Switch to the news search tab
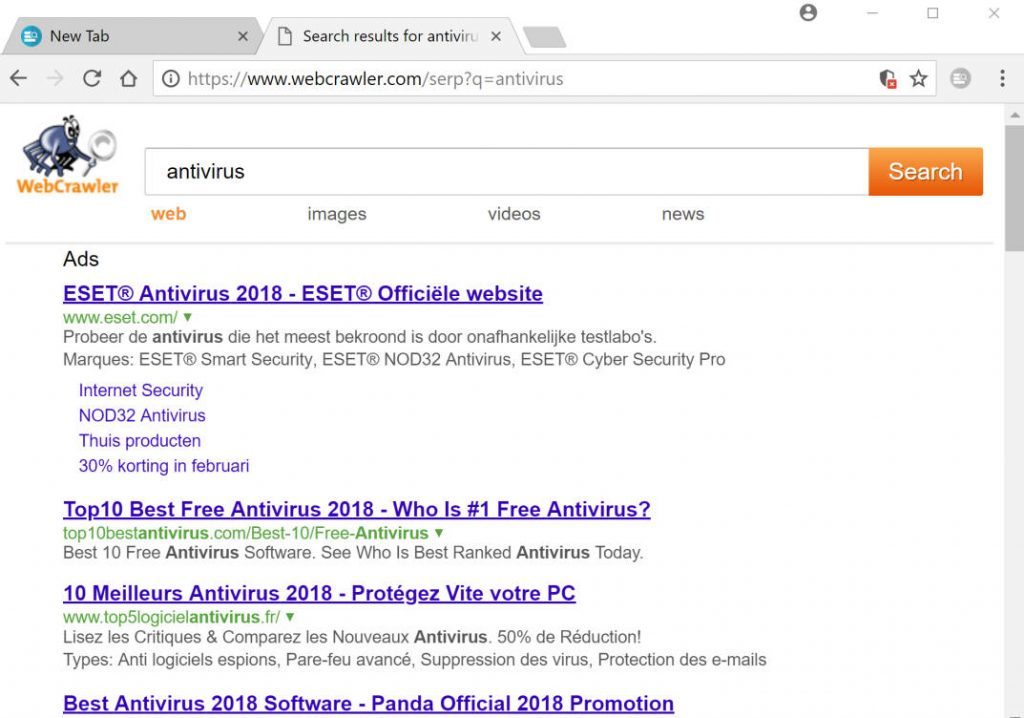 pyautogui.click(x=682, y=213)
